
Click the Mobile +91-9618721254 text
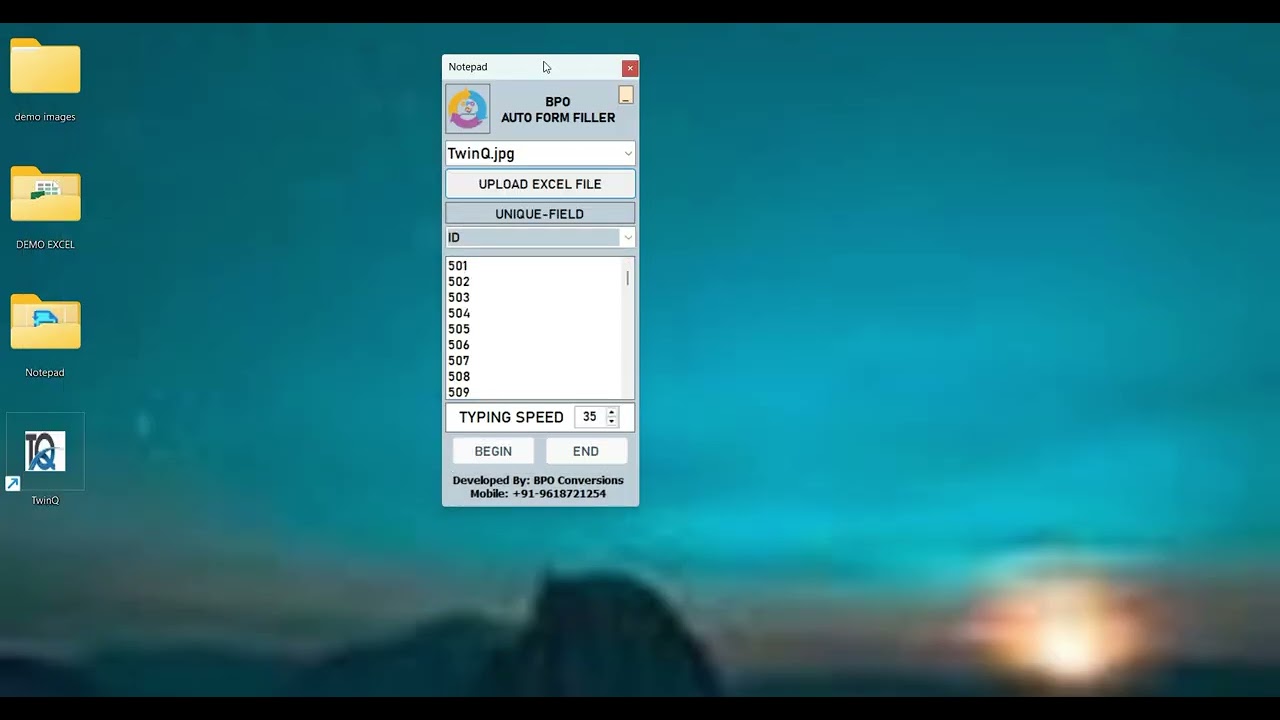538,494
